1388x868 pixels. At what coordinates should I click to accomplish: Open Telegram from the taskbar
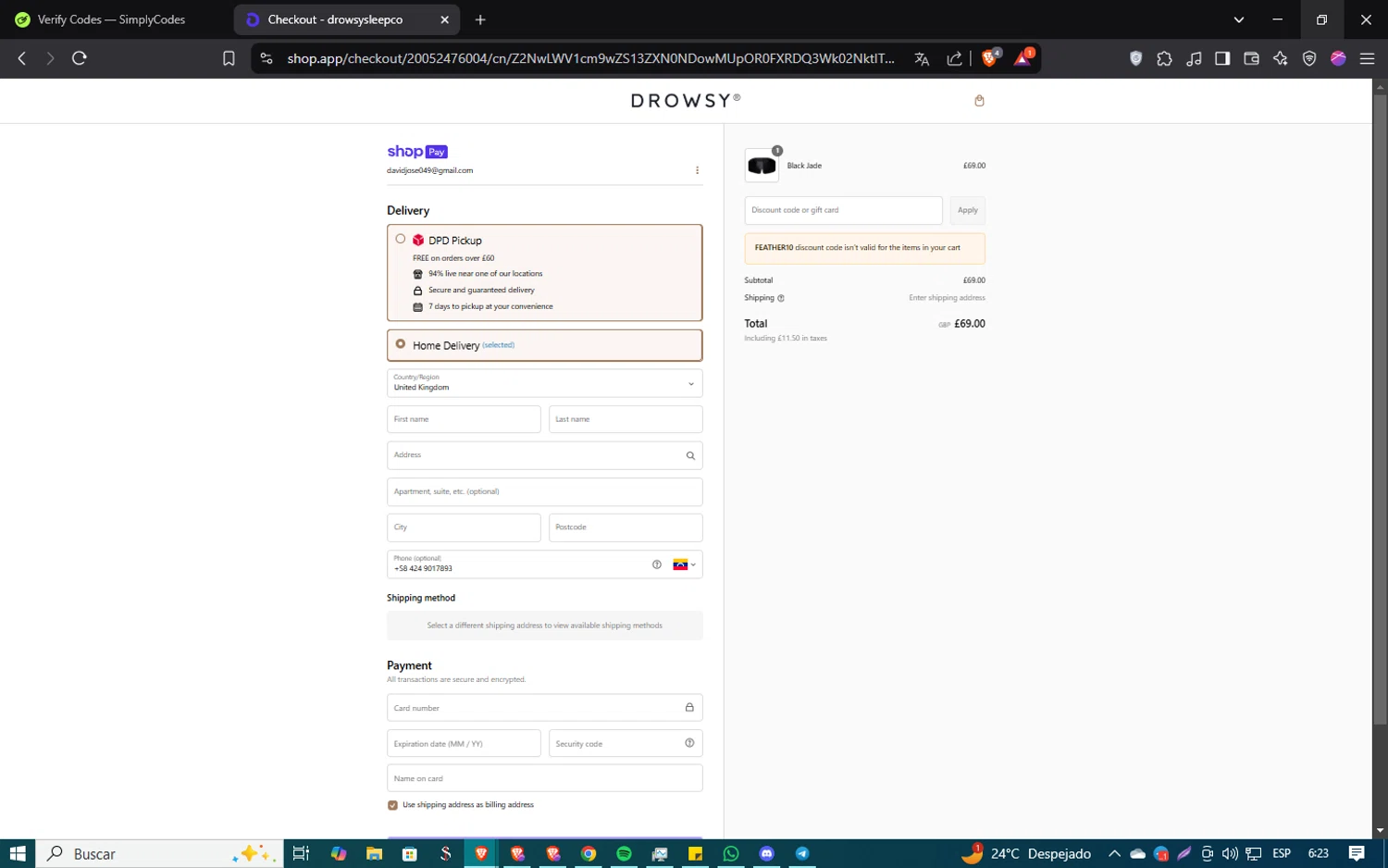coord(802,853)
